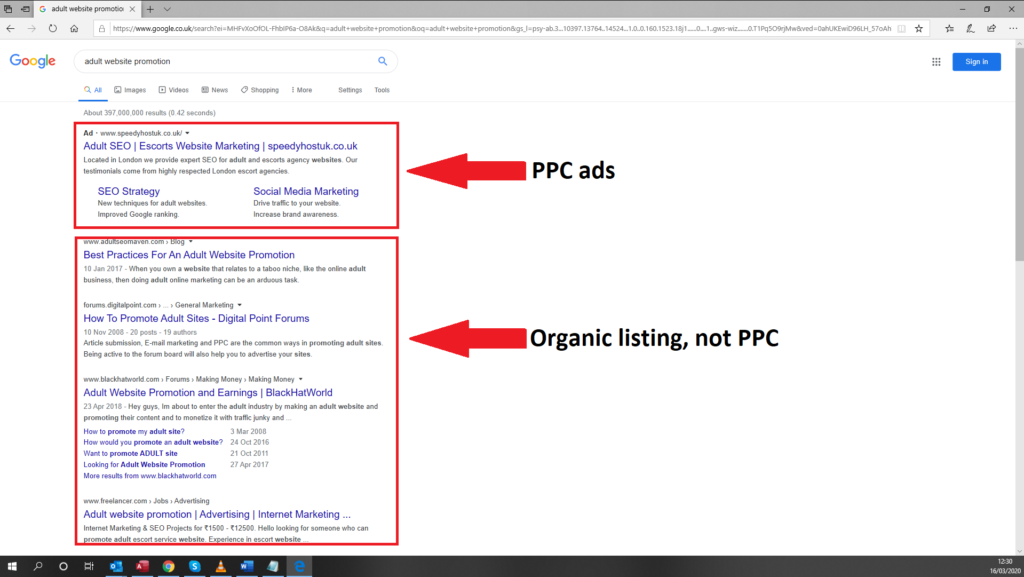Click the Google search magnifier button
1024x577 pixels.
coord(383,61)
